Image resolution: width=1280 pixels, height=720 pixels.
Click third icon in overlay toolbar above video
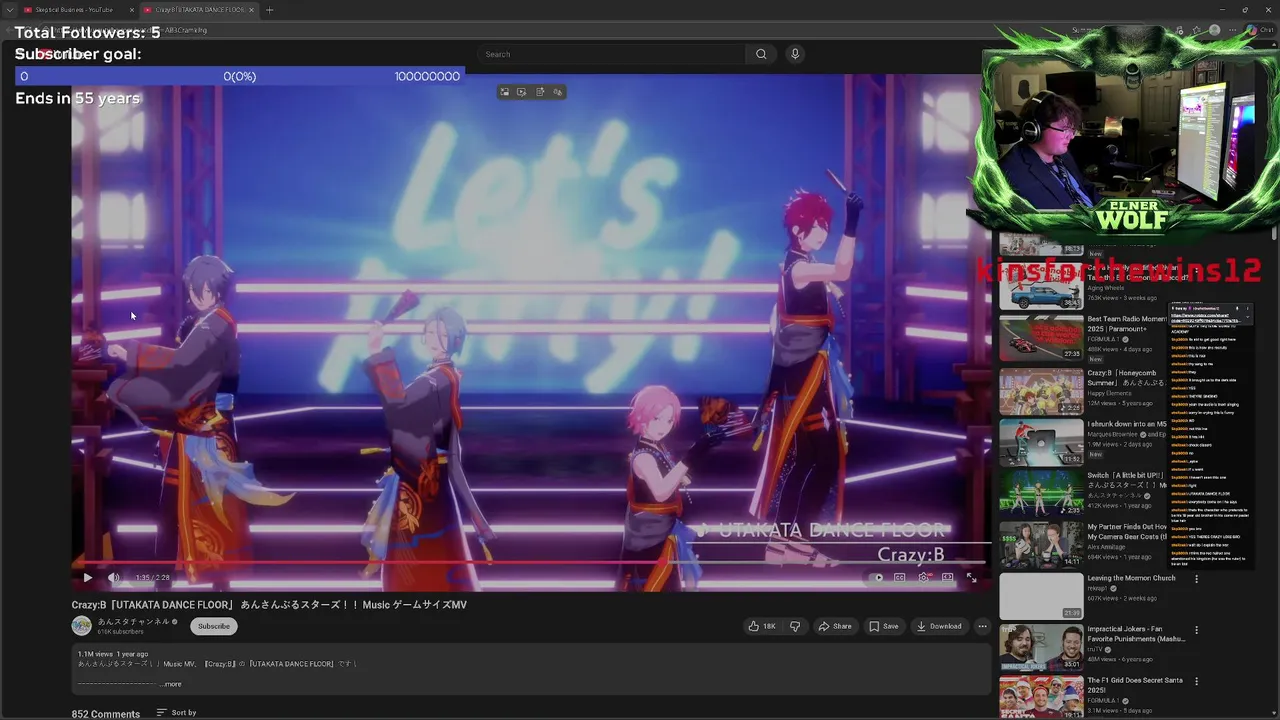540,92
